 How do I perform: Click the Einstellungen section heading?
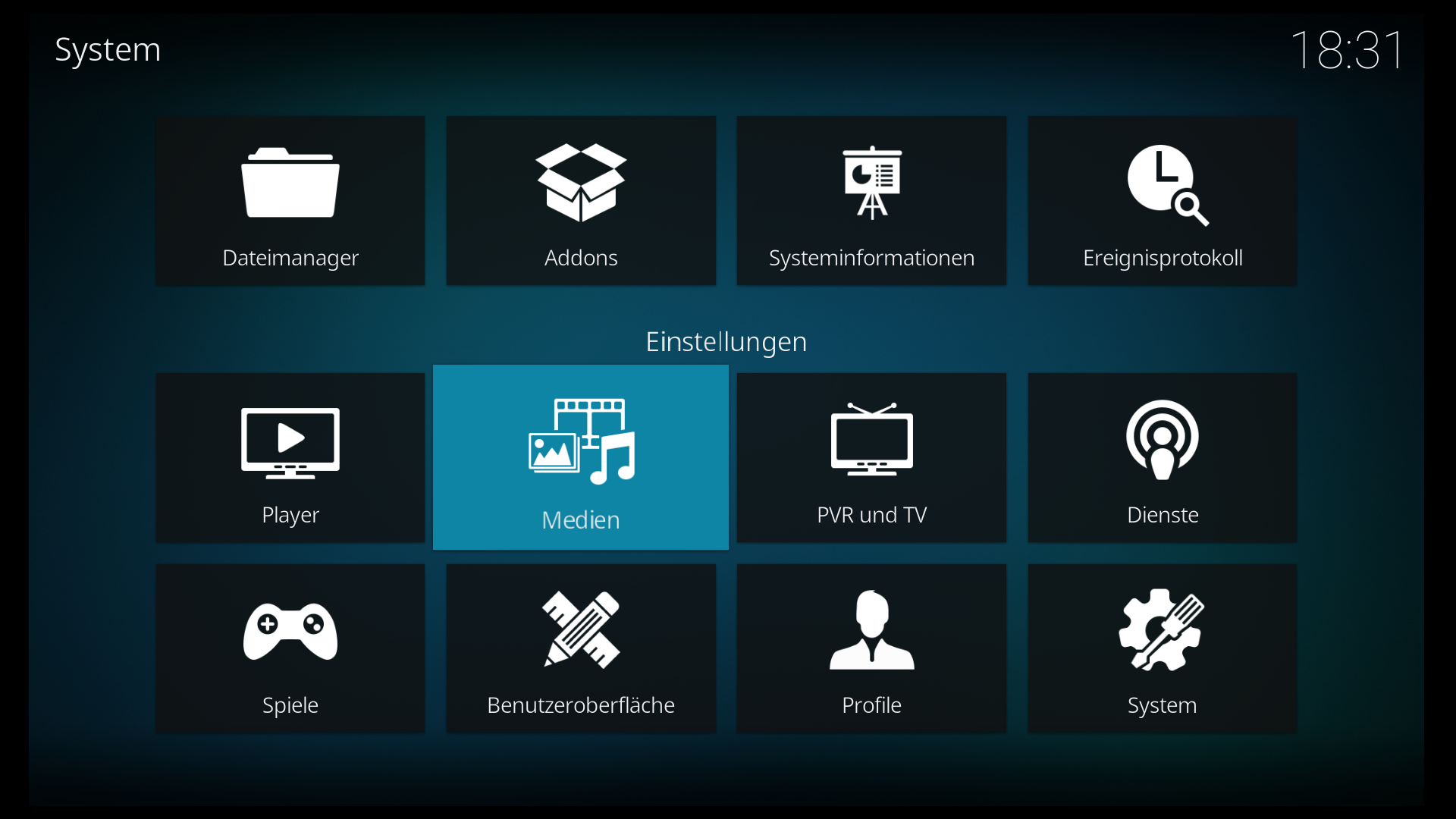(726, 342)
